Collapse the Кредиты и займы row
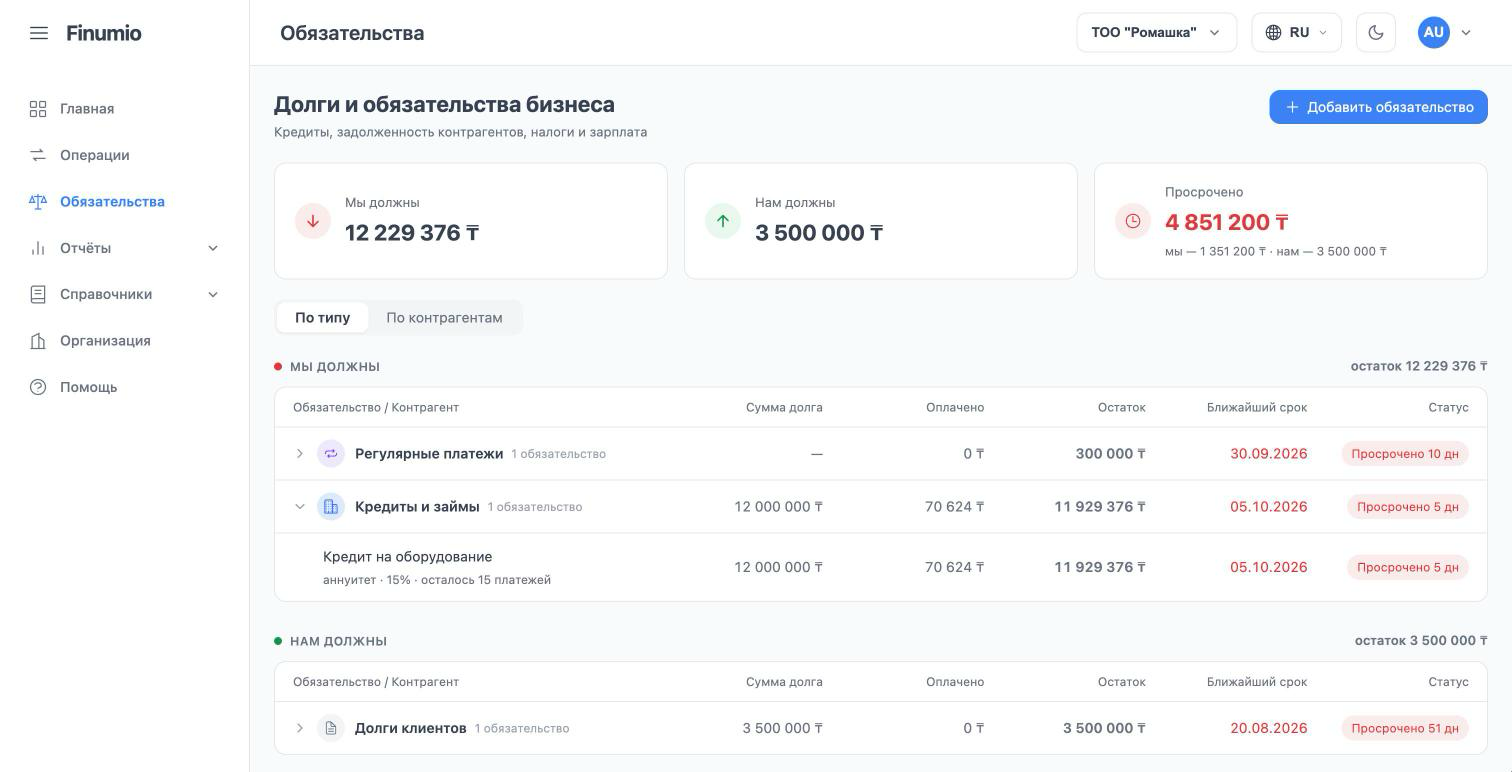 click(x=299, y=507)
